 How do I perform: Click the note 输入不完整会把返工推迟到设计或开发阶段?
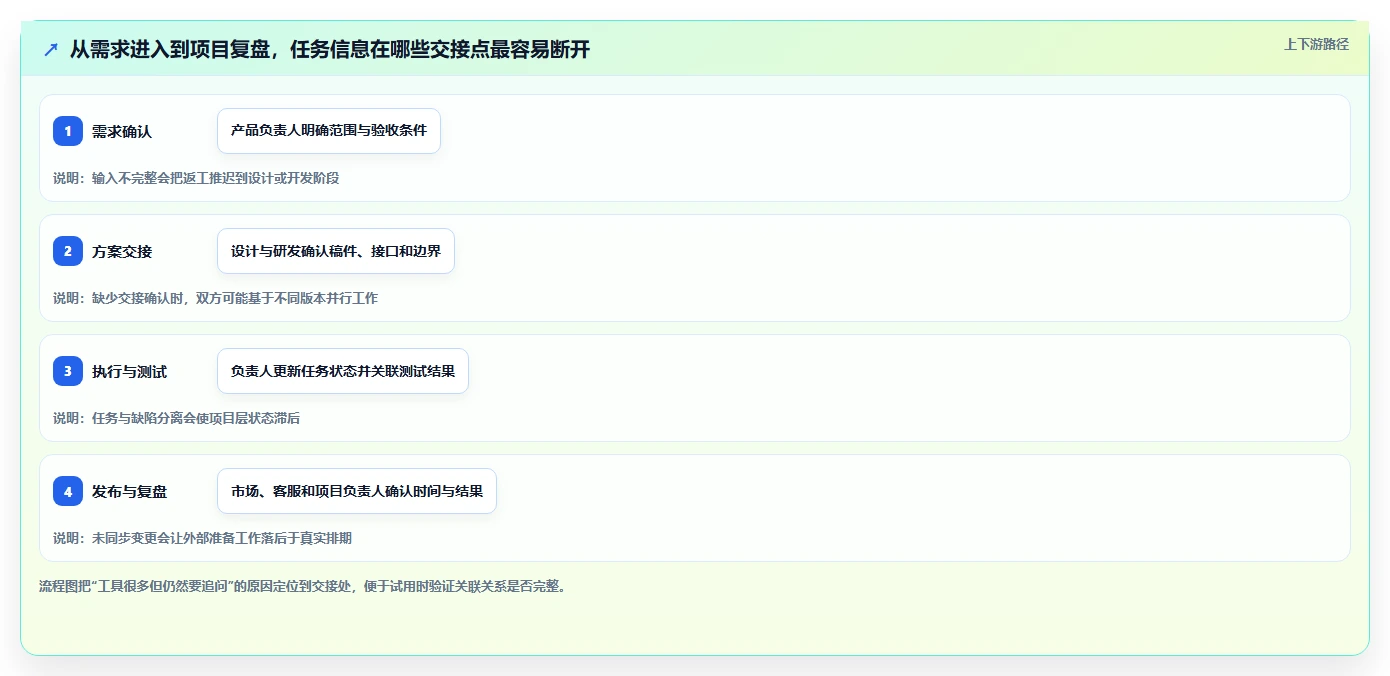pos(196,178)
